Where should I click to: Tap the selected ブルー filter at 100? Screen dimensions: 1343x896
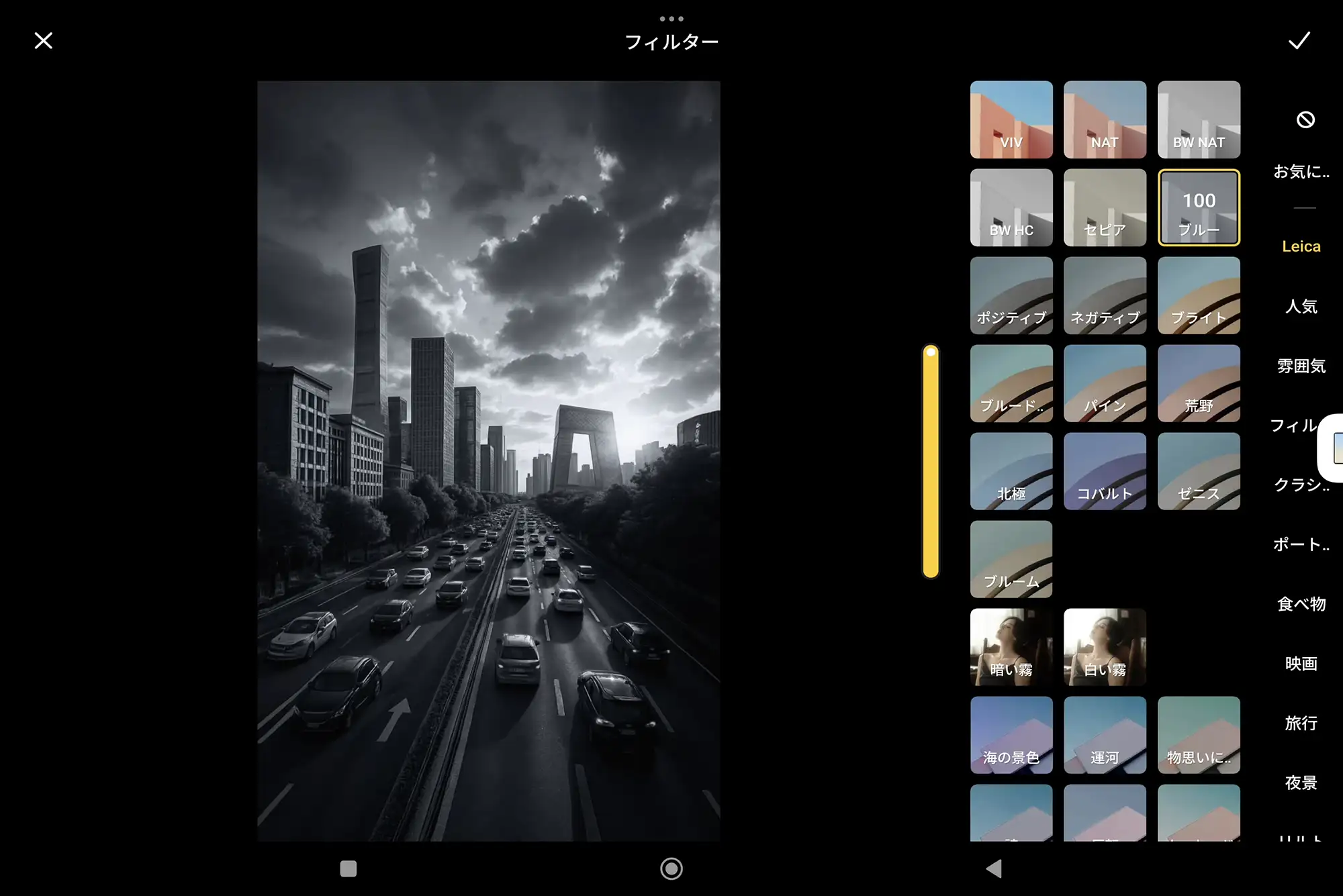click(1198, 207)
